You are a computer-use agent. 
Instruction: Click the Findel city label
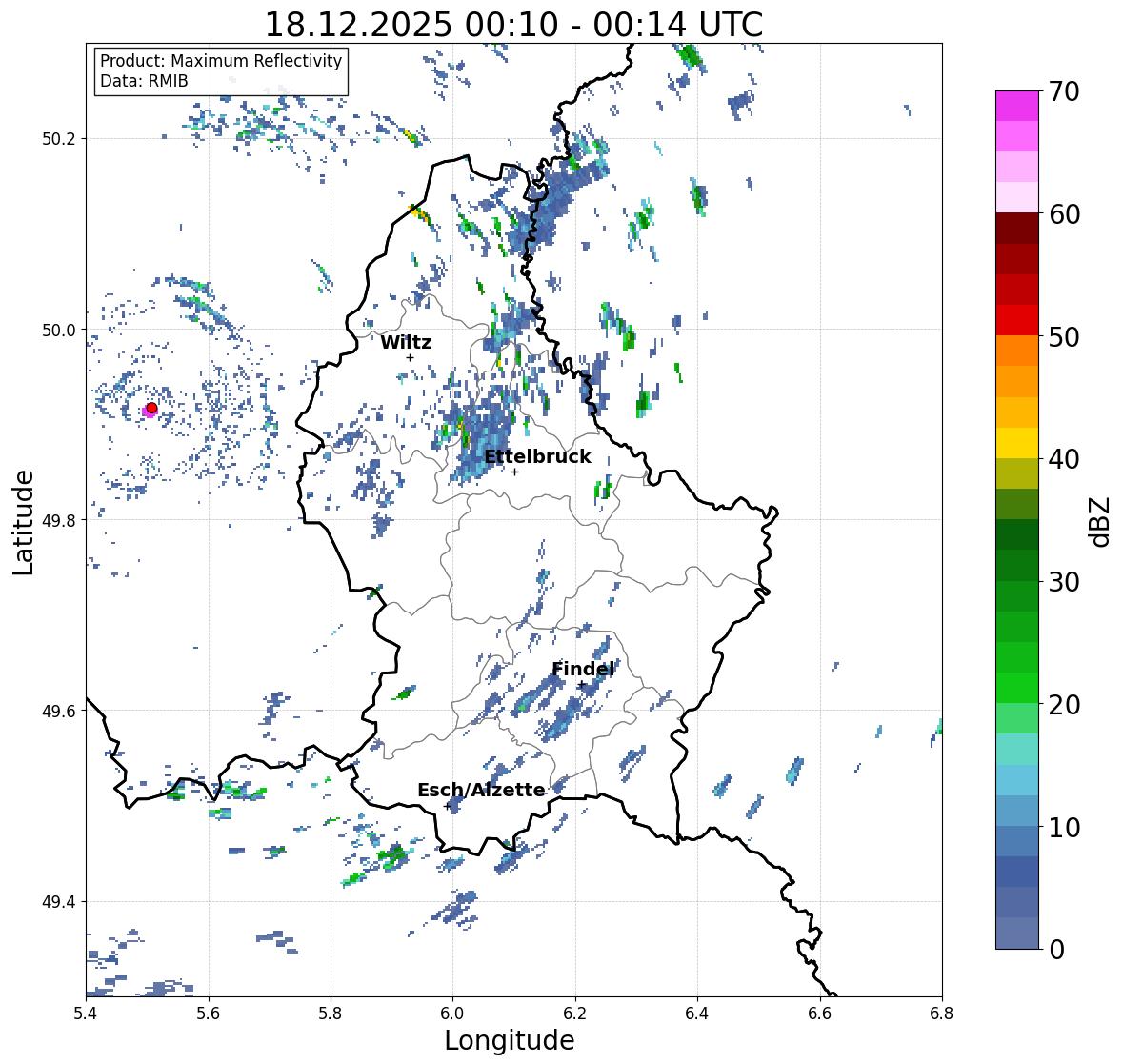[x=583, y=669]
